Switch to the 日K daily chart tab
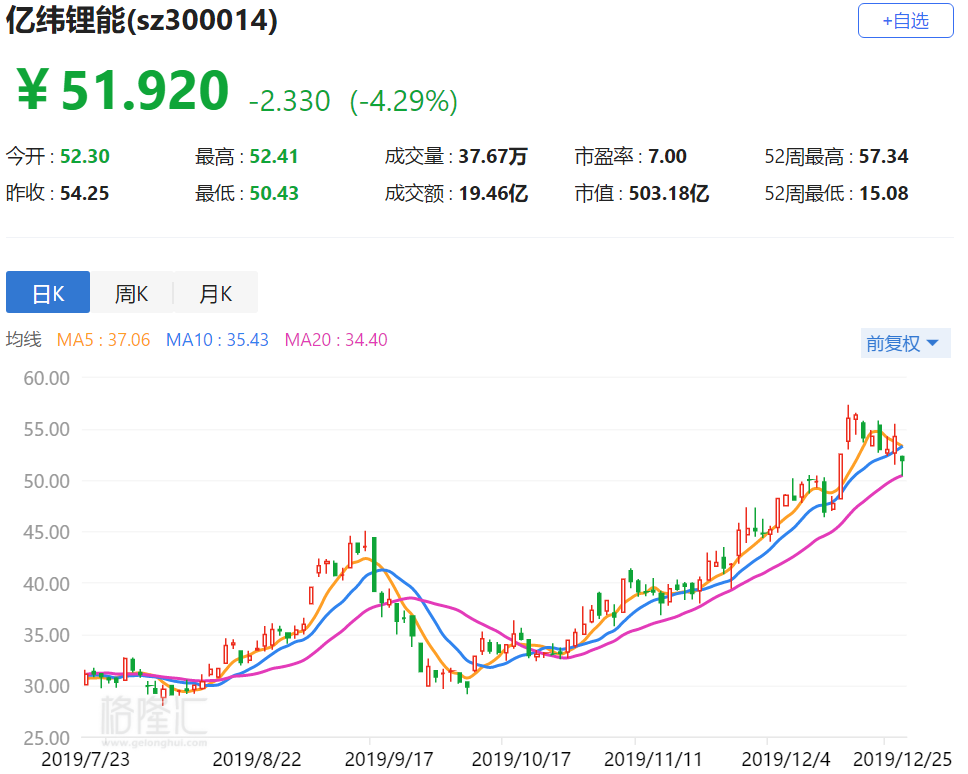 (x=48, y=293)
